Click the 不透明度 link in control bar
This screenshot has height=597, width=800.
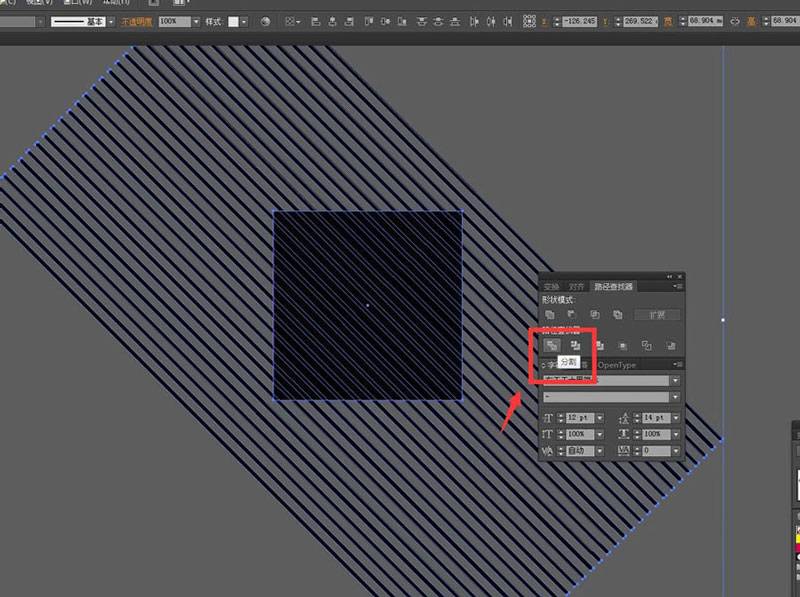138,20
